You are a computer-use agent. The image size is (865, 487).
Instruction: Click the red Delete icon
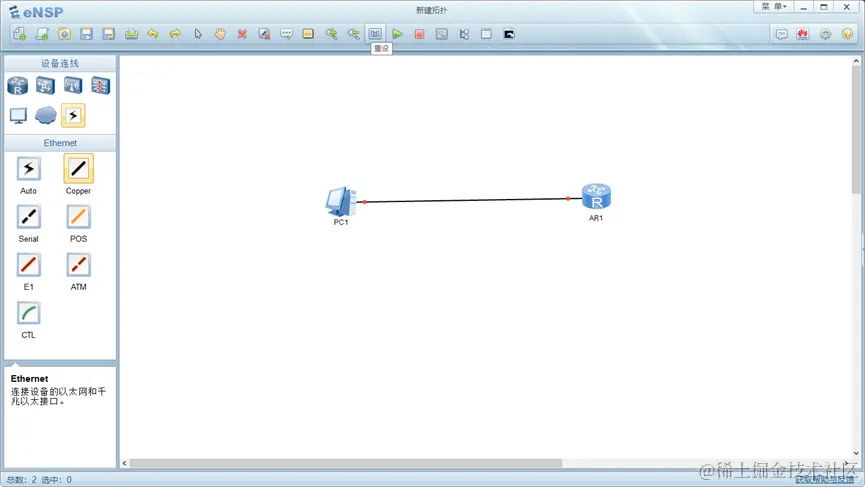click(x=242, y=34)
